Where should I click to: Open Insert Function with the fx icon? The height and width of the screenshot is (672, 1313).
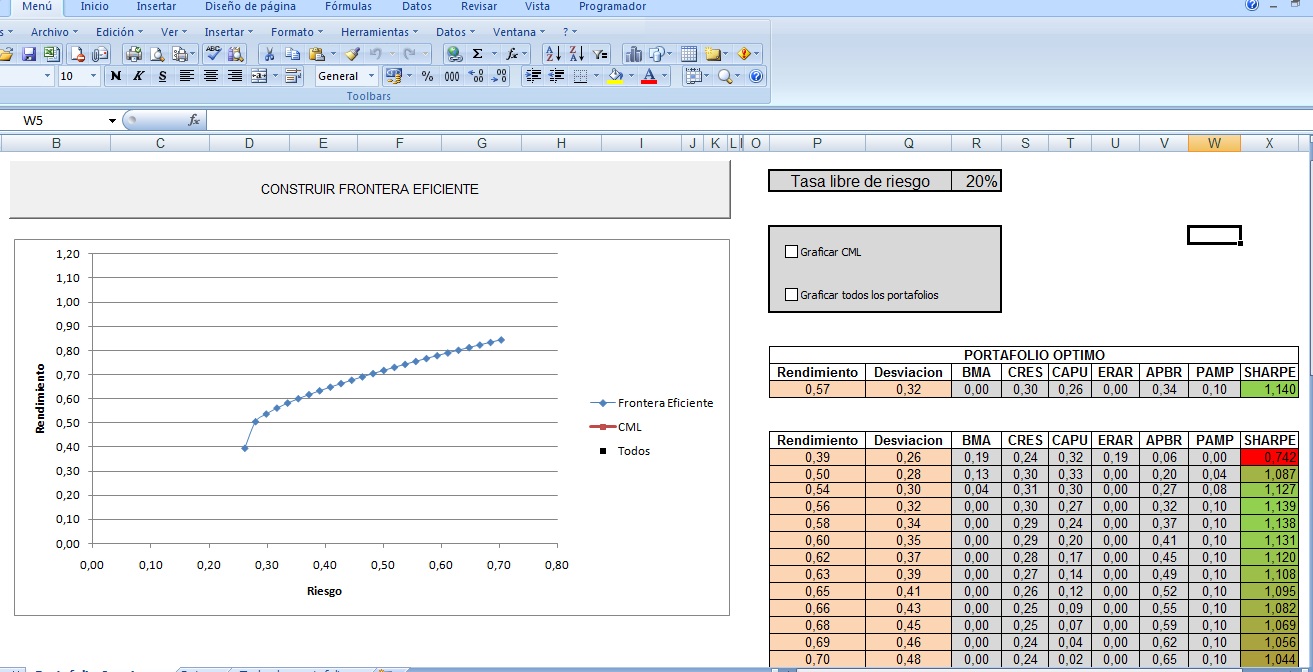click(514, 52)
